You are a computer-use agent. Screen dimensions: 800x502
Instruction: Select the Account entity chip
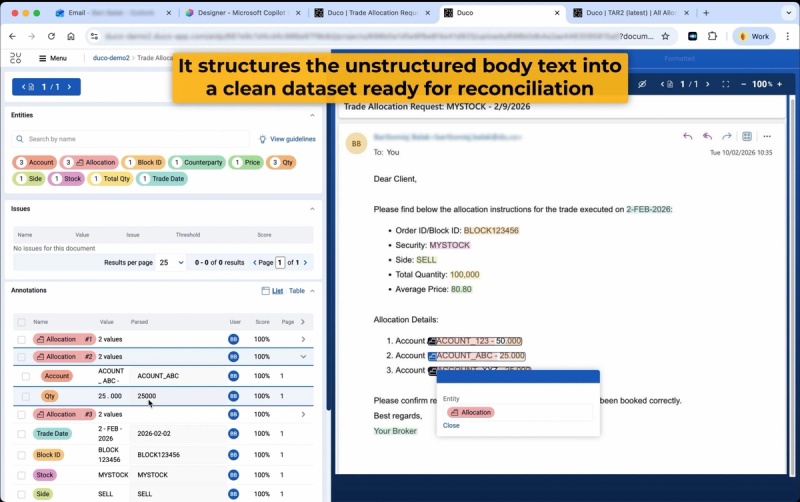(x=34, y=162)
